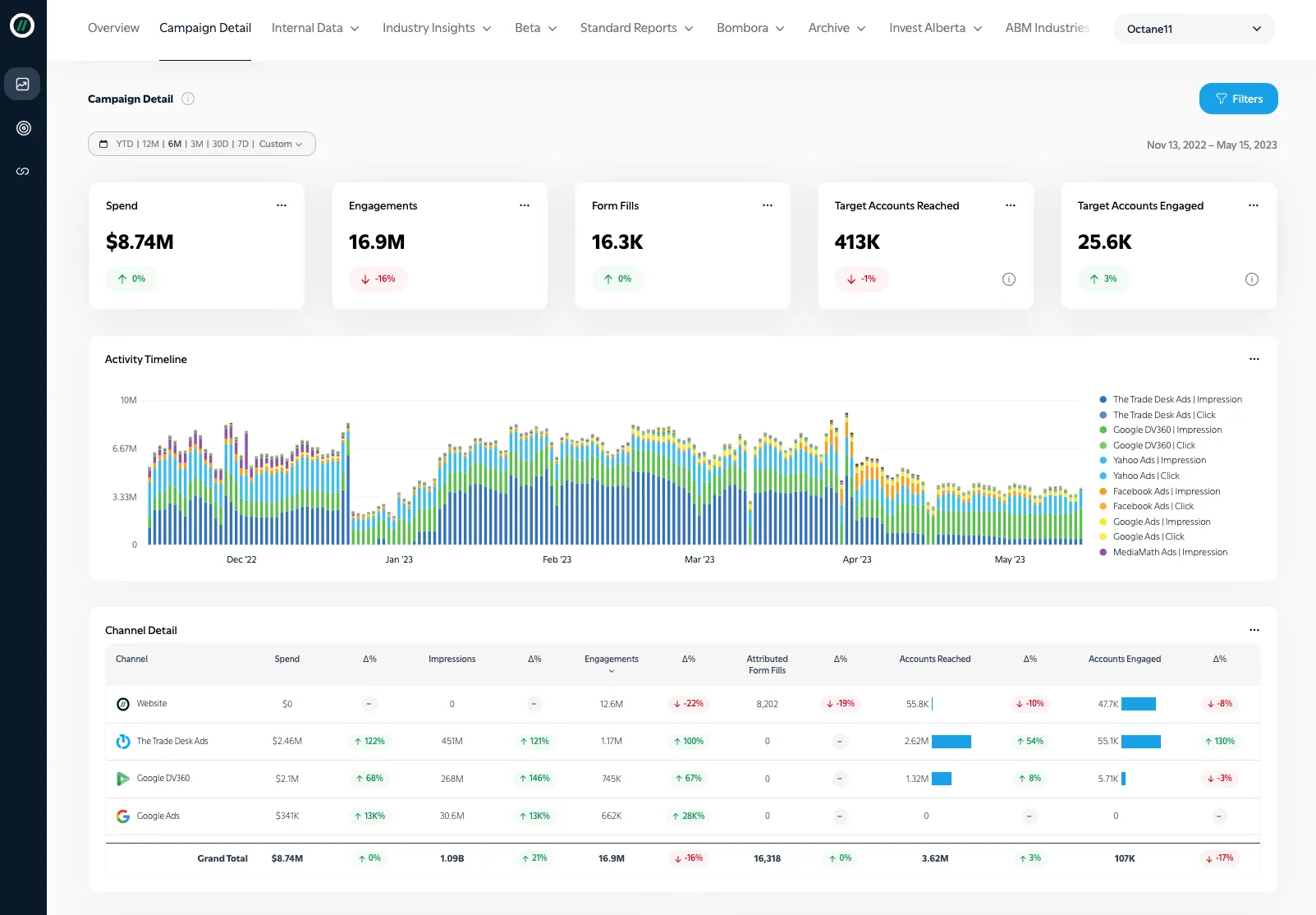Expand the Industry Insights menu
Screen dimensions: 1316x915
(437, 28)
